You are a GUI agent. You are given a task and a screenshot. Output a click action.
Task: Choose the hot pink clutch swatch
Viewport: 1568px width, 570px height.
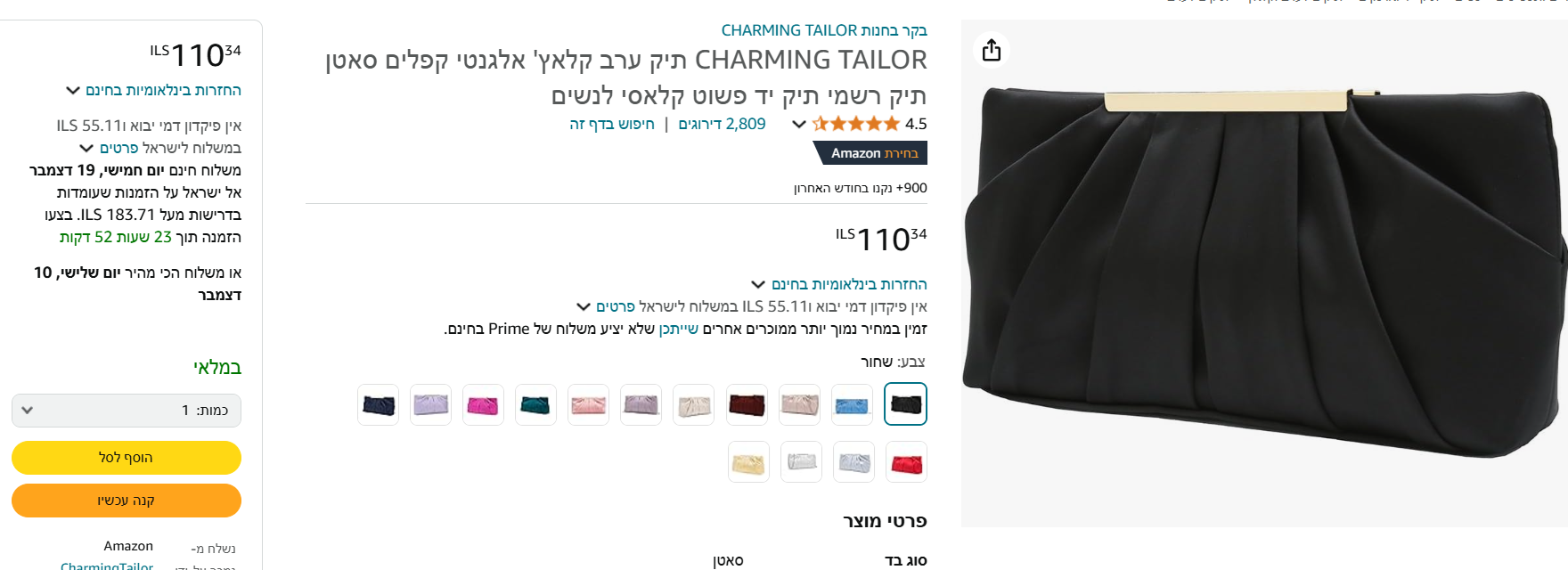(483, 405)
